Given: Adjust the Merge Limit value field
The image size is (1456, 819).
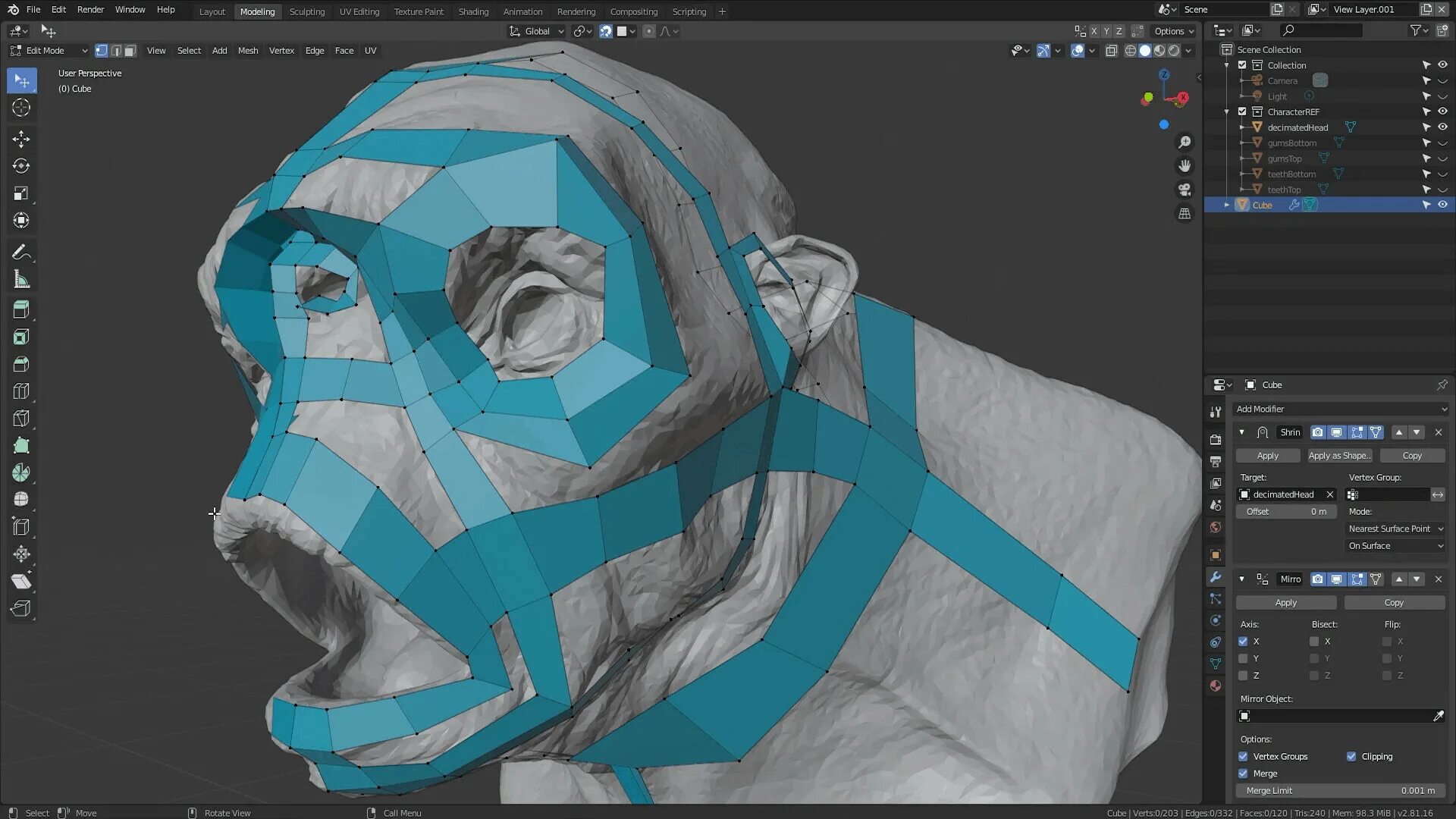Looking at the screenshot, I should coord(1340,790).
